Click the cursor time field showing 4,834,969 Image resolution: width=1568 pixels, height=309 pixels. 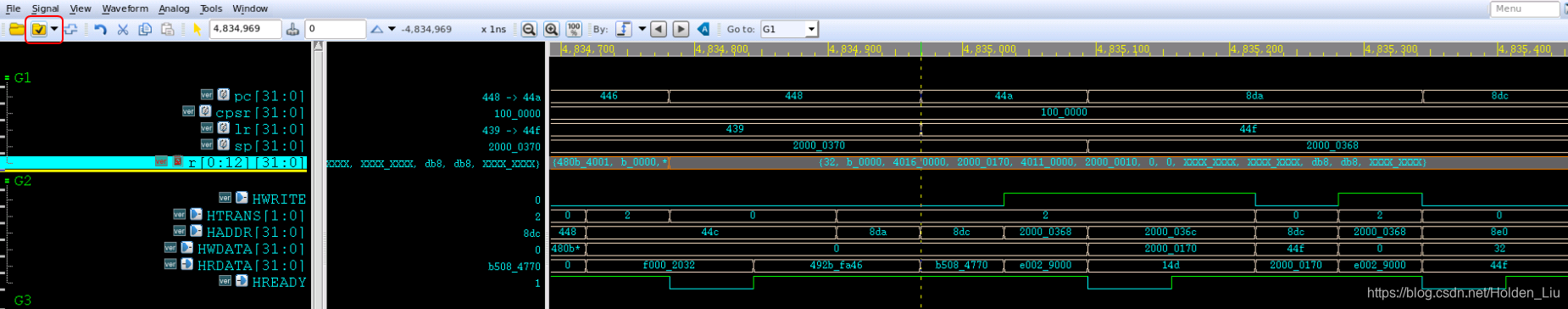tap(245, 29)
